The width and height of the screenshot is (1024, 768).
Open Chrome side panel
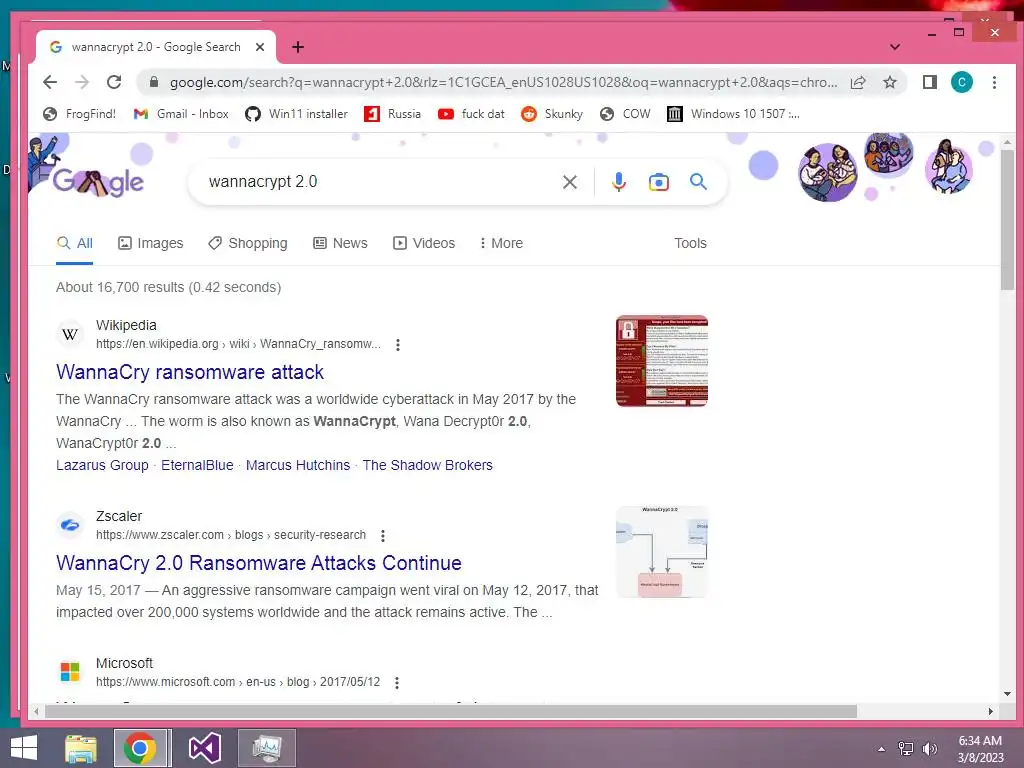coord(930,82)
